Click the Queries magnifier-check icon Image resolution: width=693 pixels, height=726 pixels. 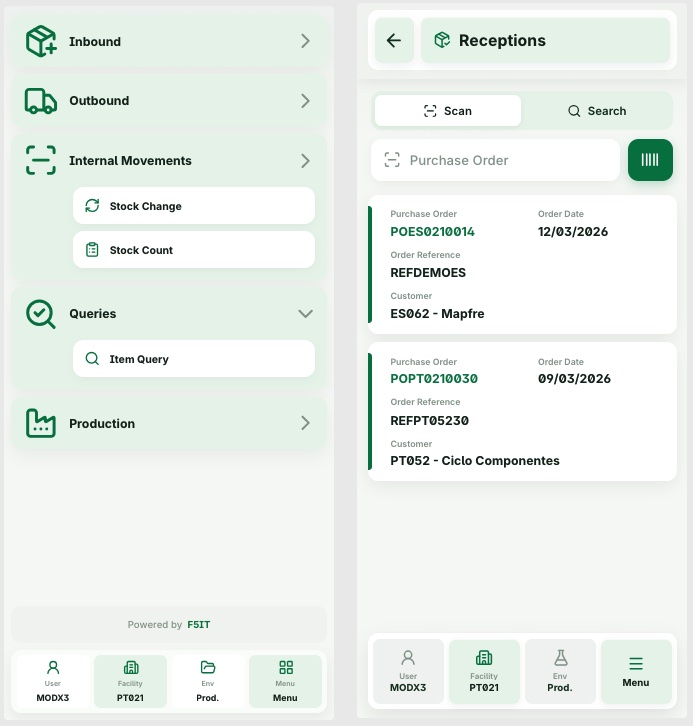[x=41, y=314]
